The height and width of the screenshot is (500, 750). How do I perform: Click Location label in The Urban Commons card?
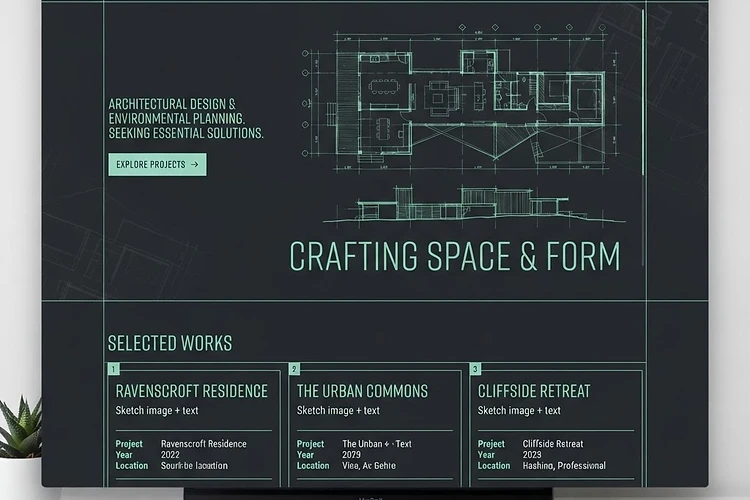[313, 466]
